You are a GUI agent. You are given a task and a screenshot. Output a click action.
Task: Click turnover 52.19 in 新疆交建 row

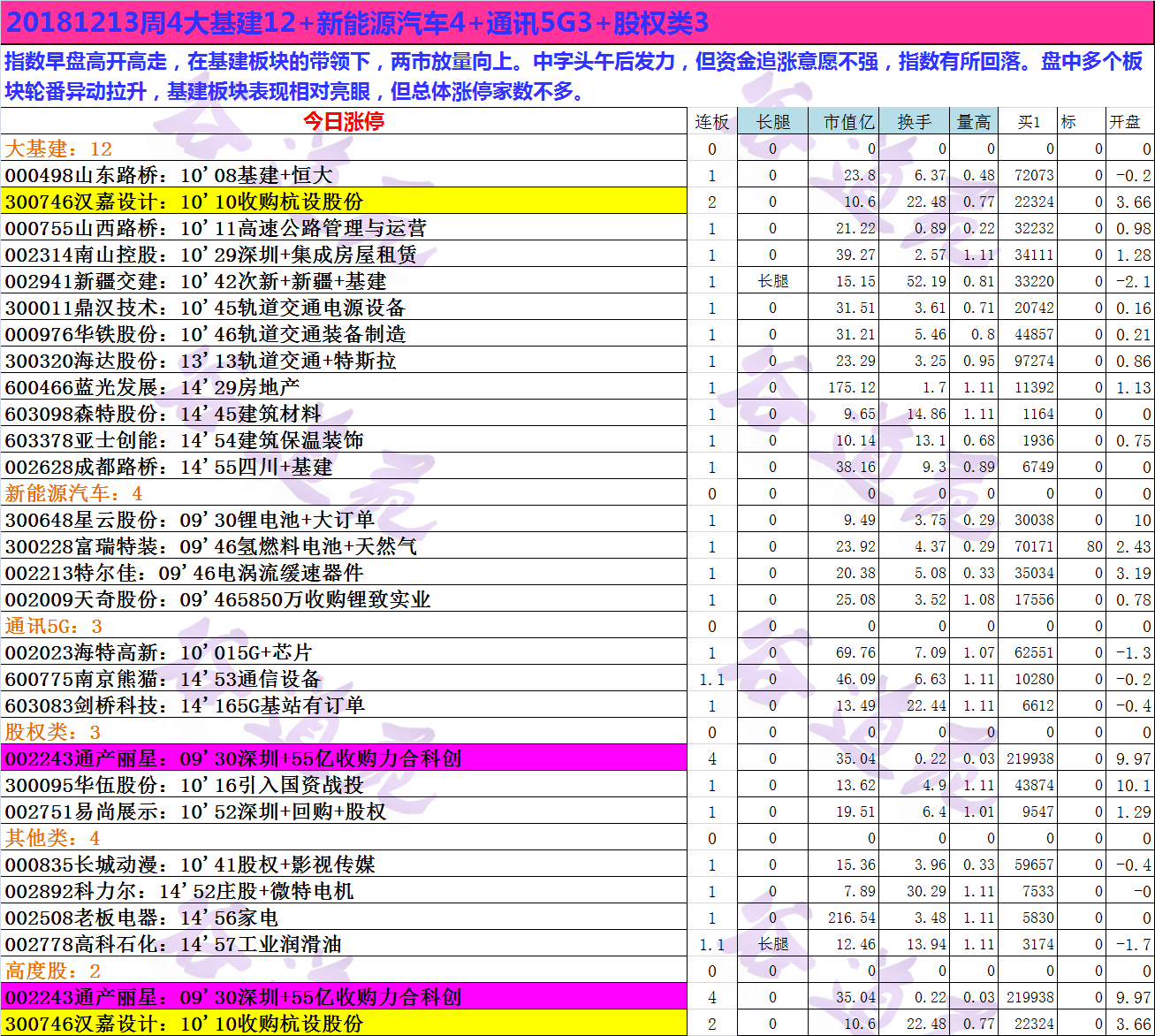coord(914,280)
